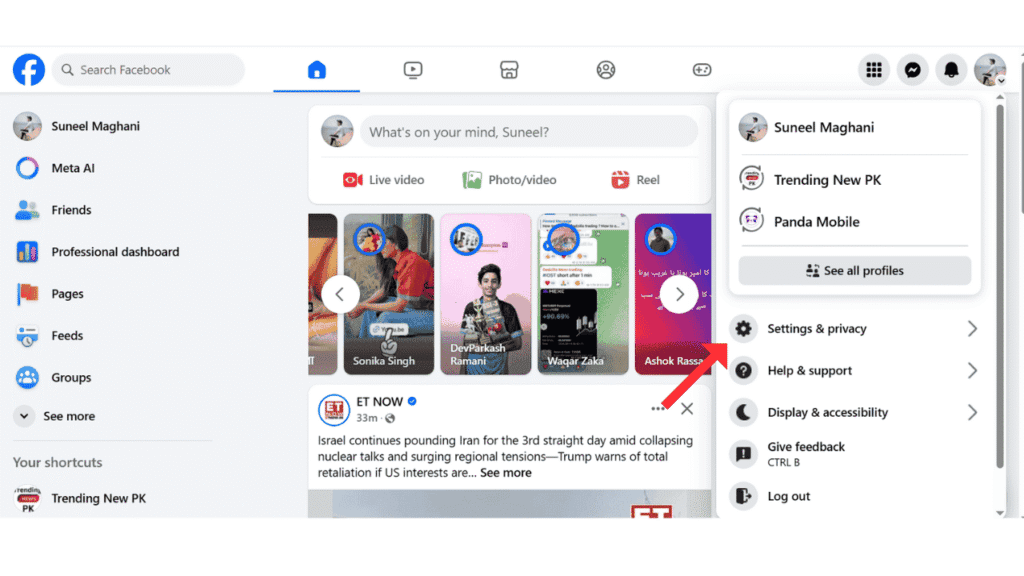
Task: Open the ET NOW post's See more link
Action: 506,472
